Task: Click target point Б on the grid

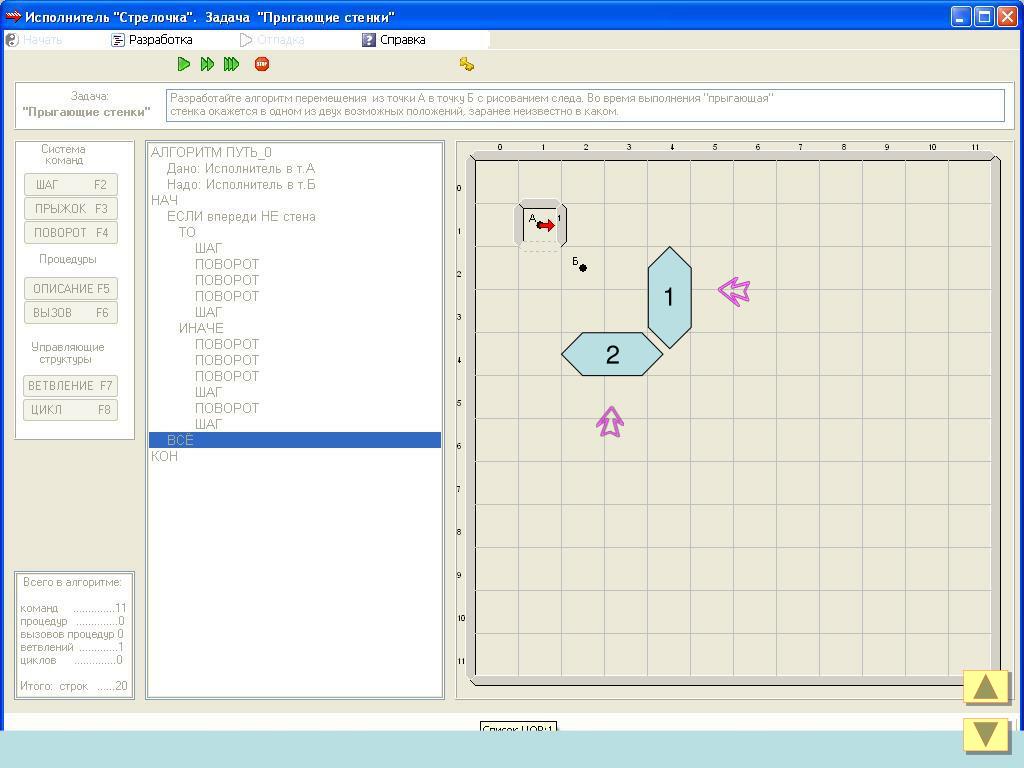Action: tap(583, 268)
